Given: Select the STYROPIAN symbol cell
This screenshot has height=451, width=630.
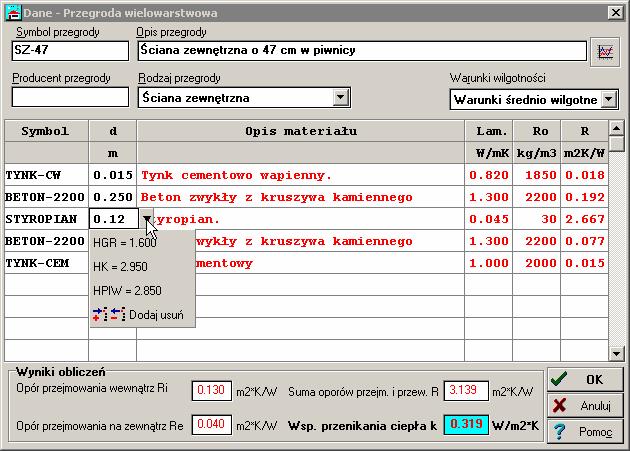Looking at the screenshot, I should coord(47,219).
